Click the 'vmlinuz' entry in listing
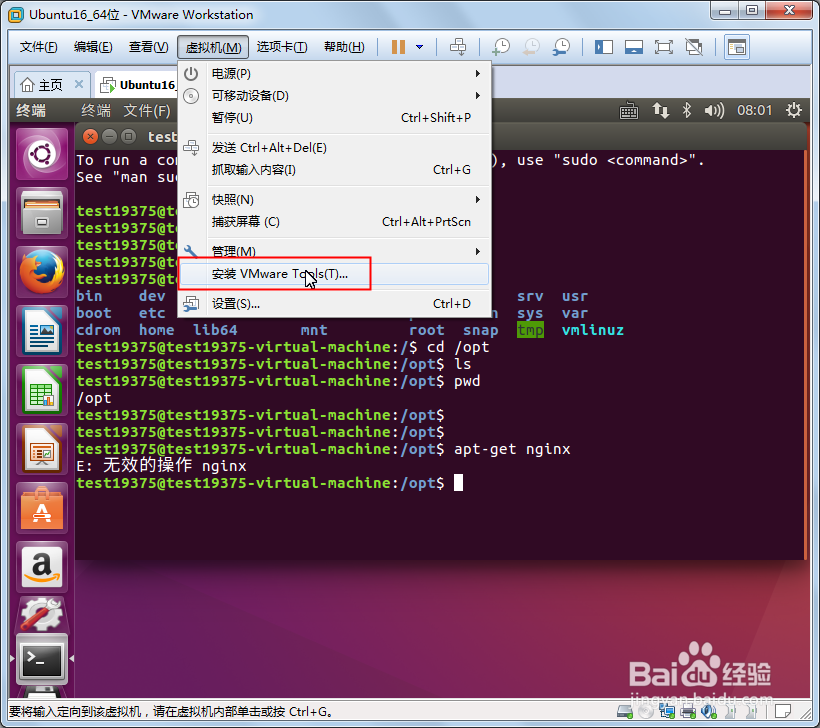 click(593, 330)
